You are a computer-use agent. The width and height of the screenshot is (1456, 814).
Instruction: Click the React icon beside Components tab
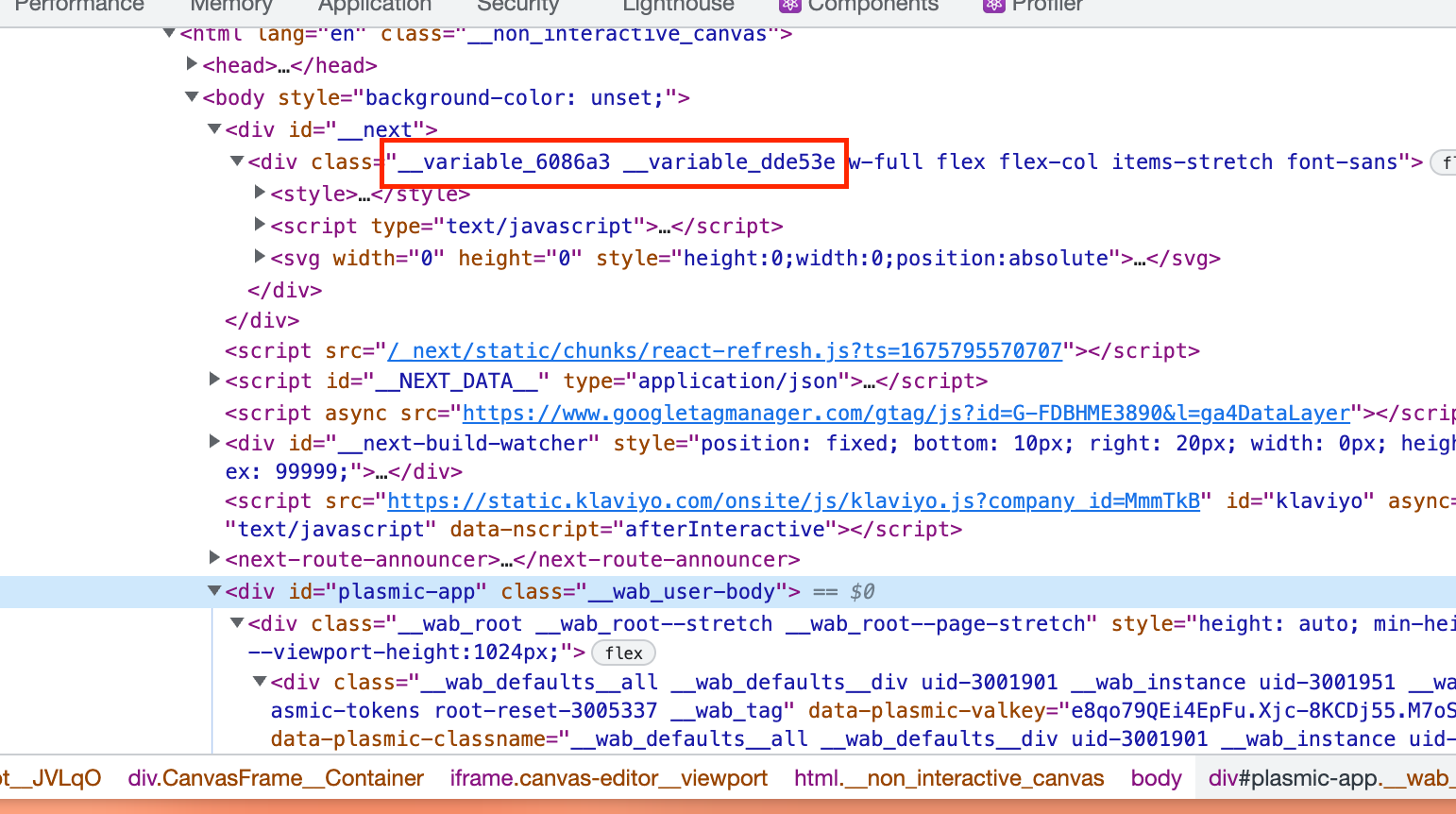click(789, 6)
